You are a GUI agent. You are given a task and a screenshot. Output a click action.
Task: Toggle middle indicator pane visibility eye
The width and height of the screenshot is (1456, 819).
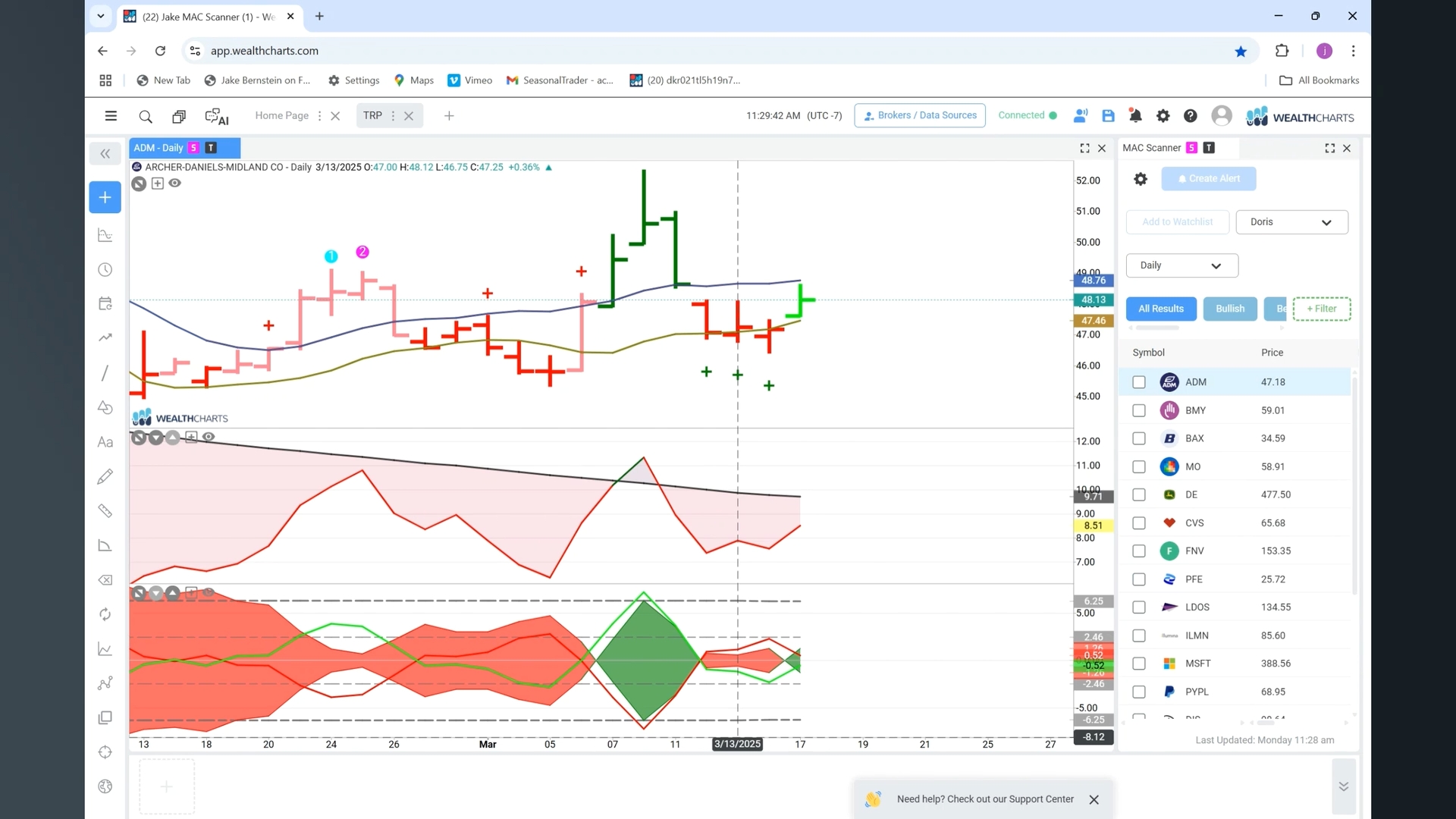click(x=209, y=437)
